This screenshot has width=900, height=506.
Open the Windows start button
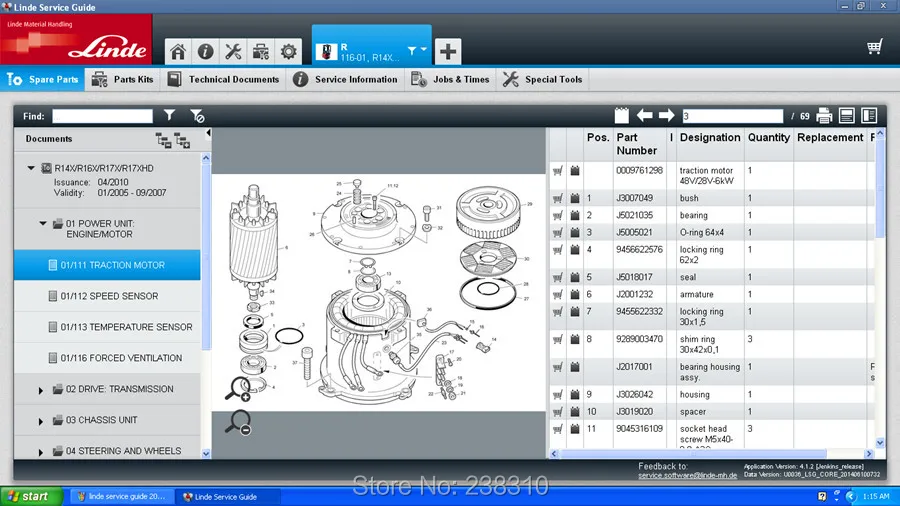31,496
